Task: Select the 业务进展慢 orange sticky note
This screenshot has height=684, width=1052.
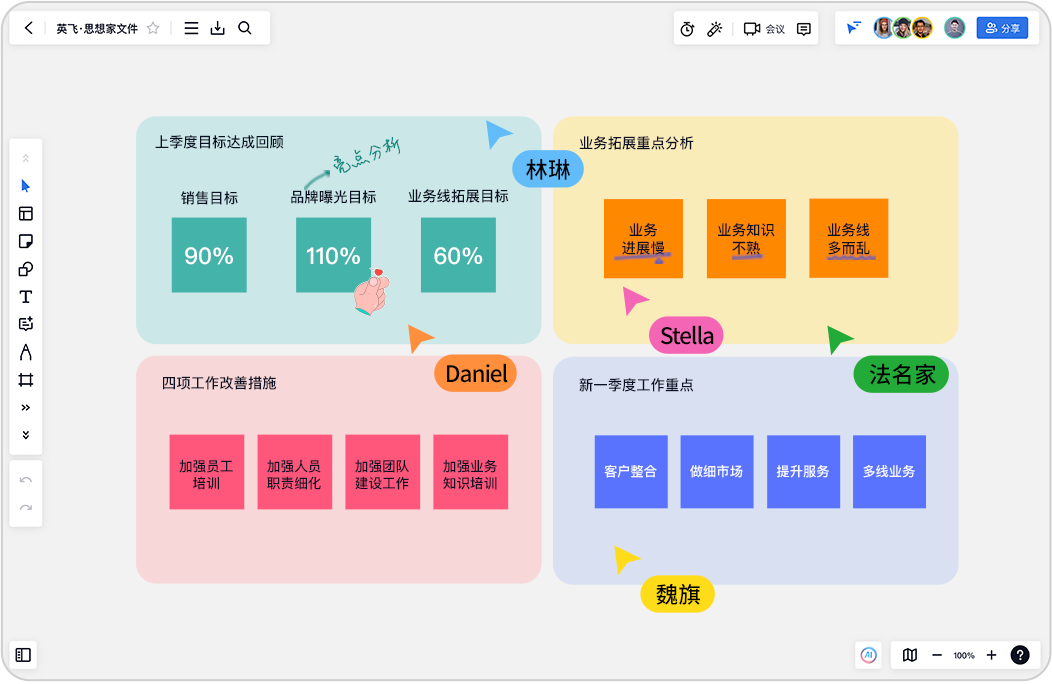Action: pyautogui.click(x=643, y=238)
